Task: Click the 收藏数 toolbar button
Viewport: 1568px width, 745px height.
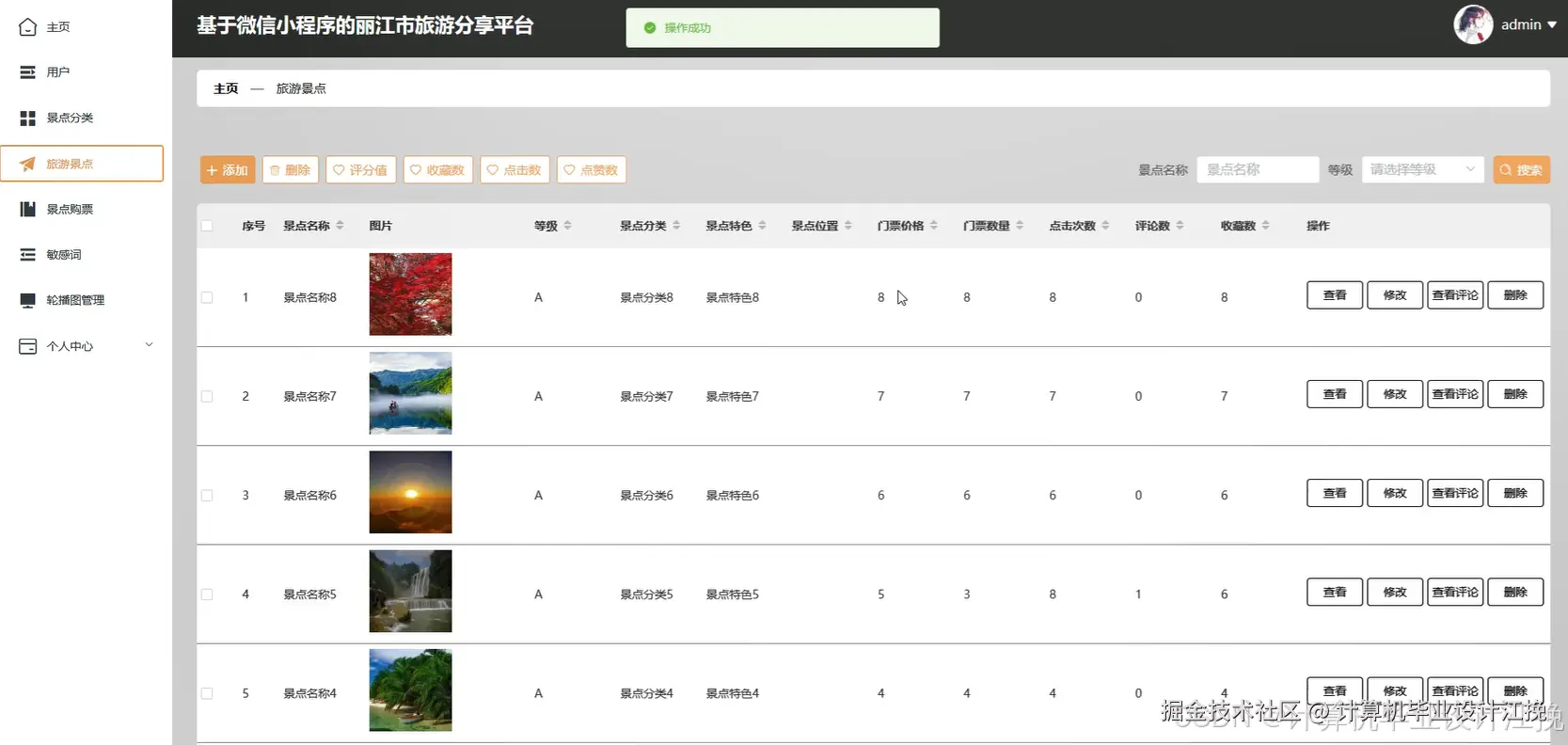Action: pos(437,170)
